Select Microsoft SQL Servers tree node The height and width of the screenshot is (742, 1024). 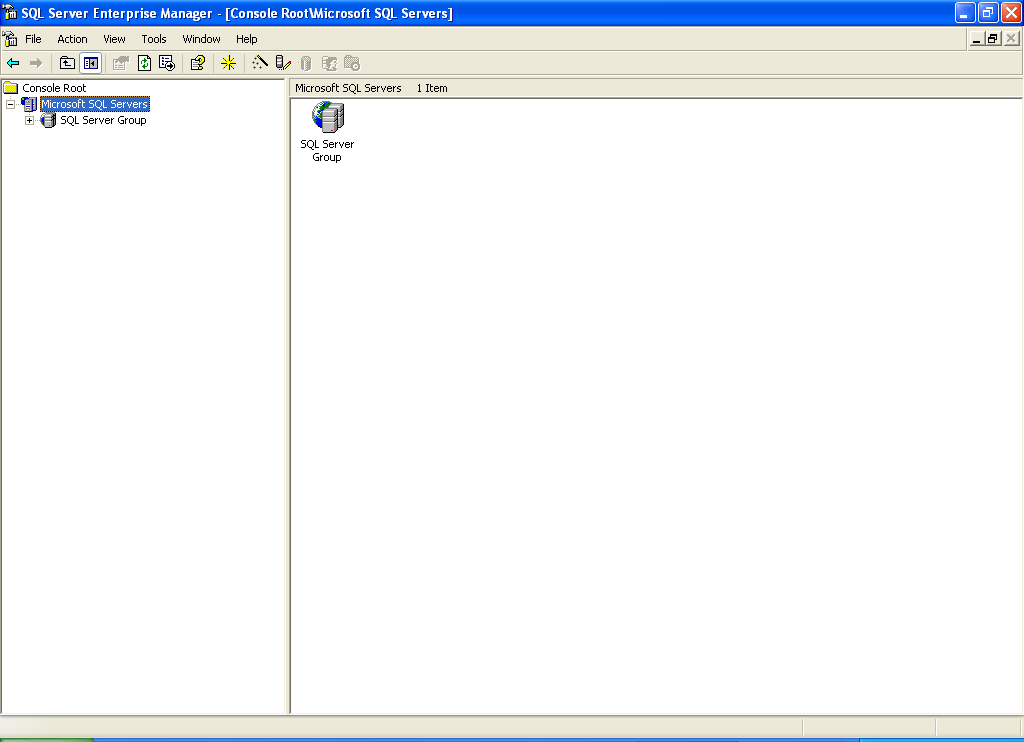click(x=95, y=104)
